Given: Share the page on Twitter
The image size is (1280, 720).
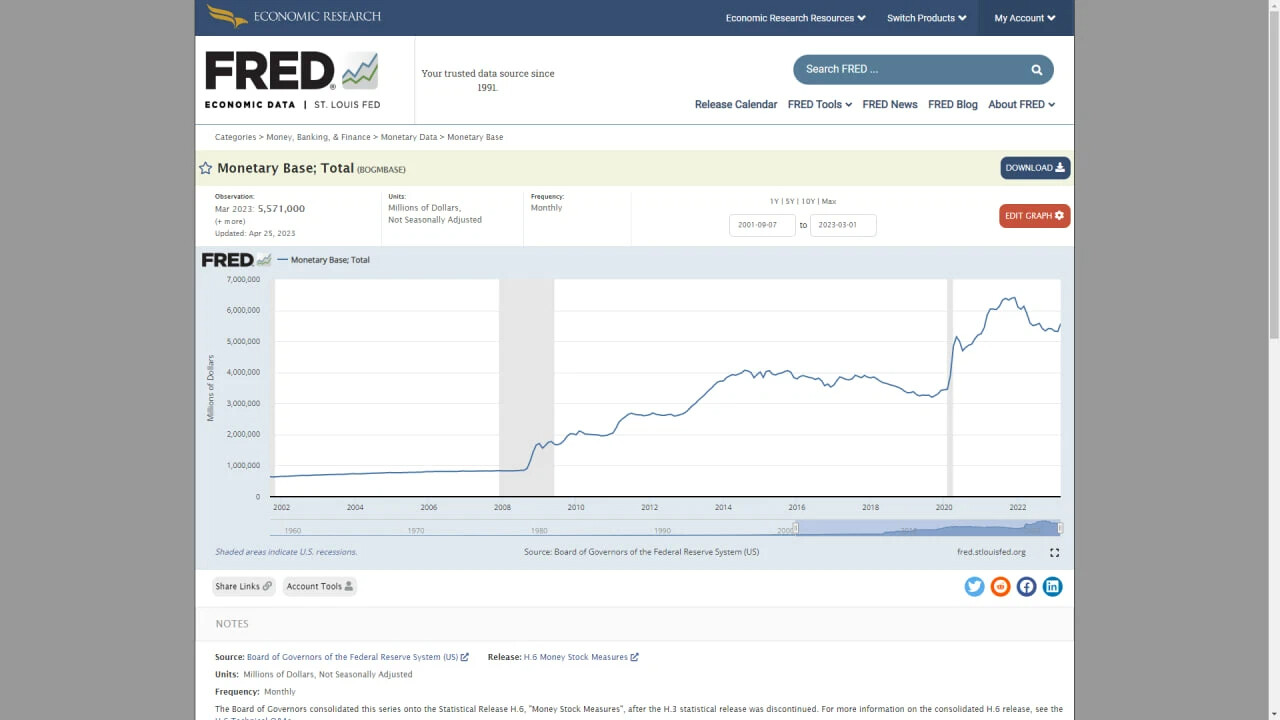Looking at the screenshot, I should 974,587.
